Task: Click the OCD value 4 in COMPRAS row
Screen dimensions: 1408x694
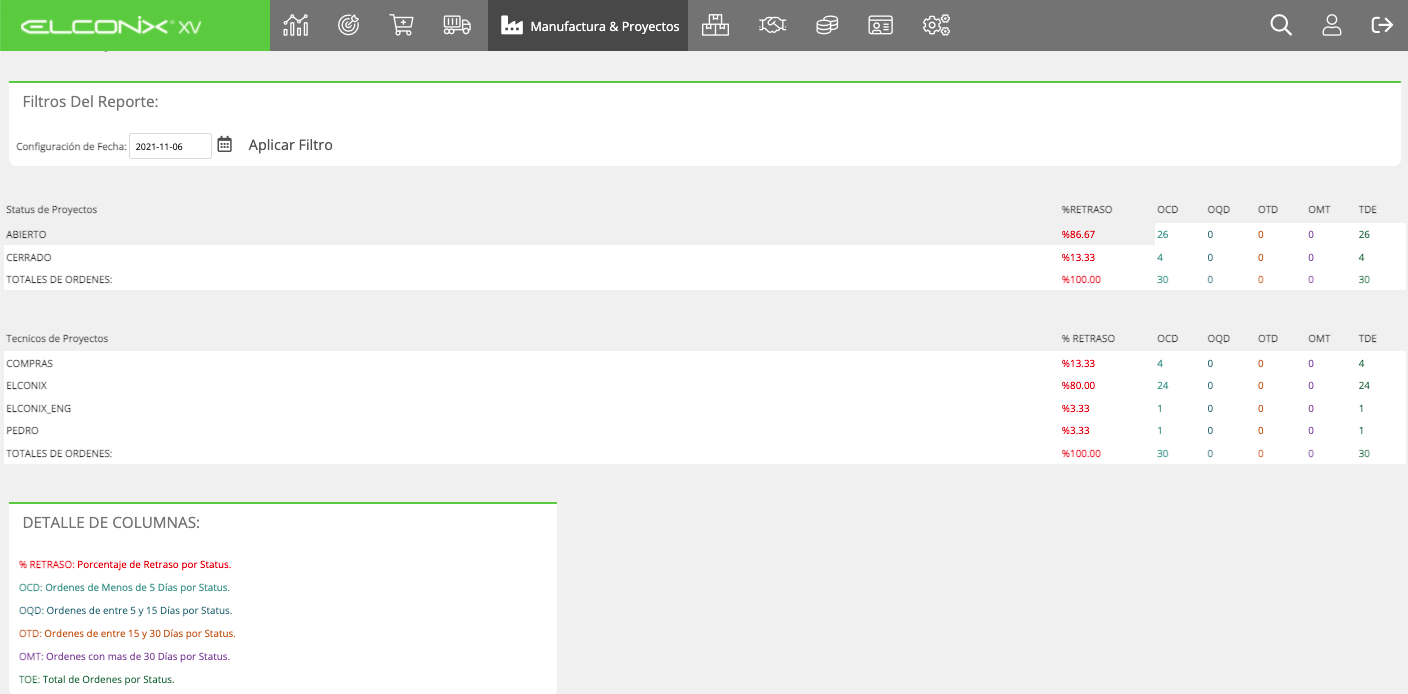Action: point(1160,363)
